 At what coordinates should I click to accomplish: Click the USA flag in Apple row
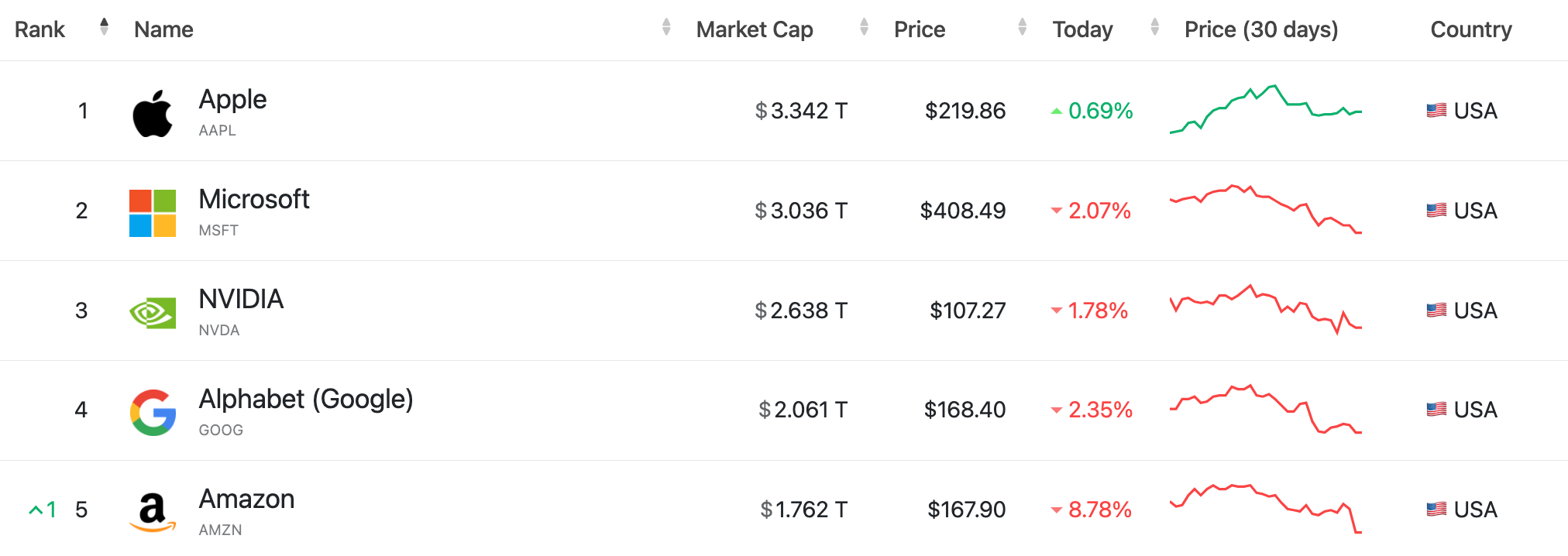pyautogui.click(x=1436, y=111)
